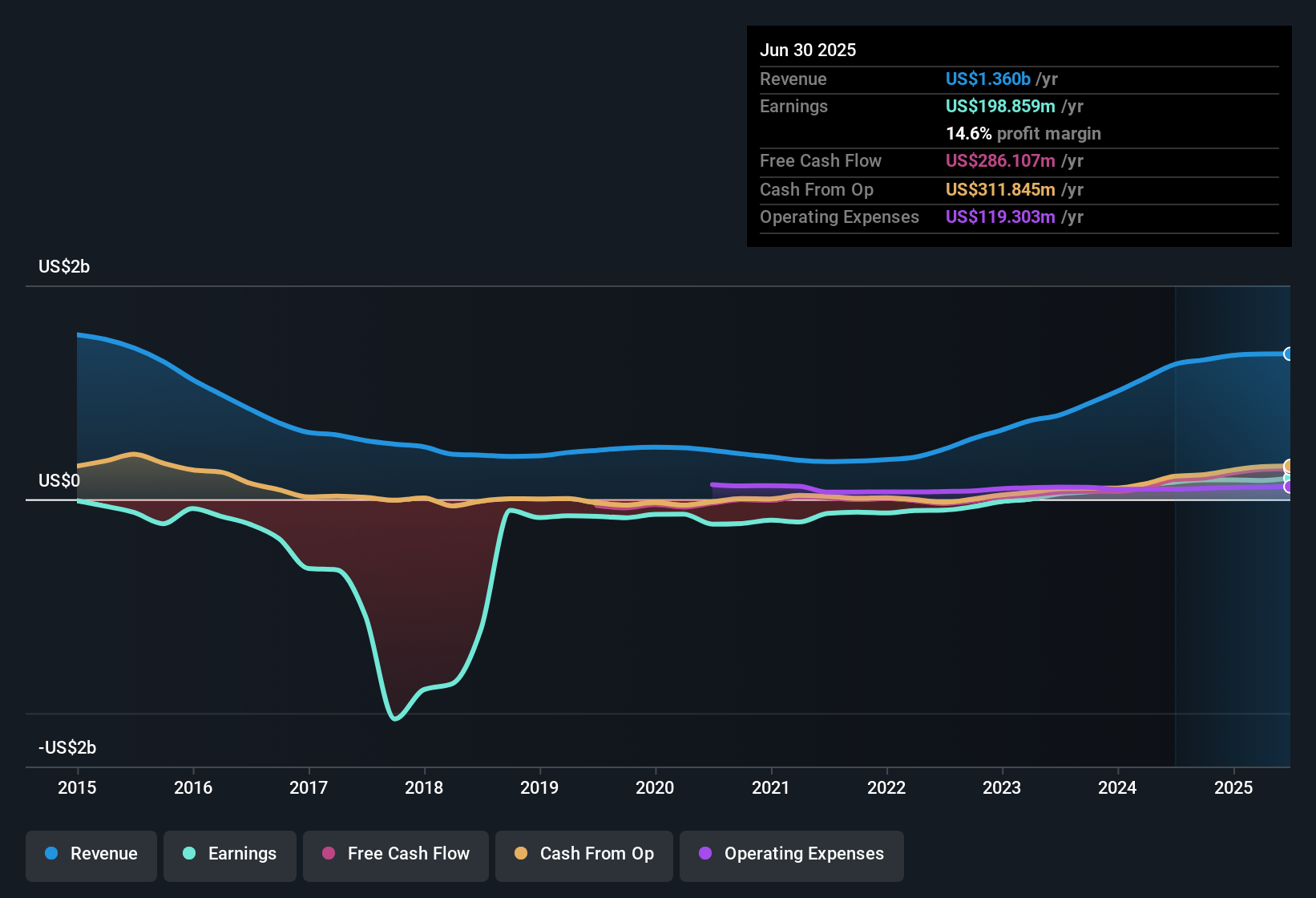Click the US$1.360b revenue value
Image resolution: width=1316 pixels, height=898 pixels.
point(987,79)
